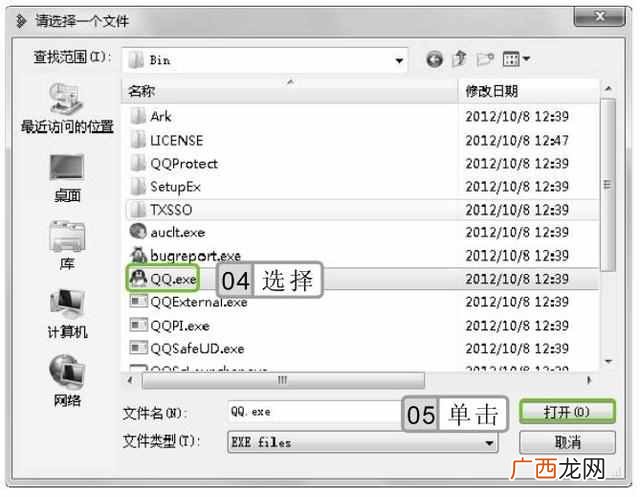Screen dimensions: 640x497
Task: Click the QQPI.exe file name
Action: click(x=180, y=326)
